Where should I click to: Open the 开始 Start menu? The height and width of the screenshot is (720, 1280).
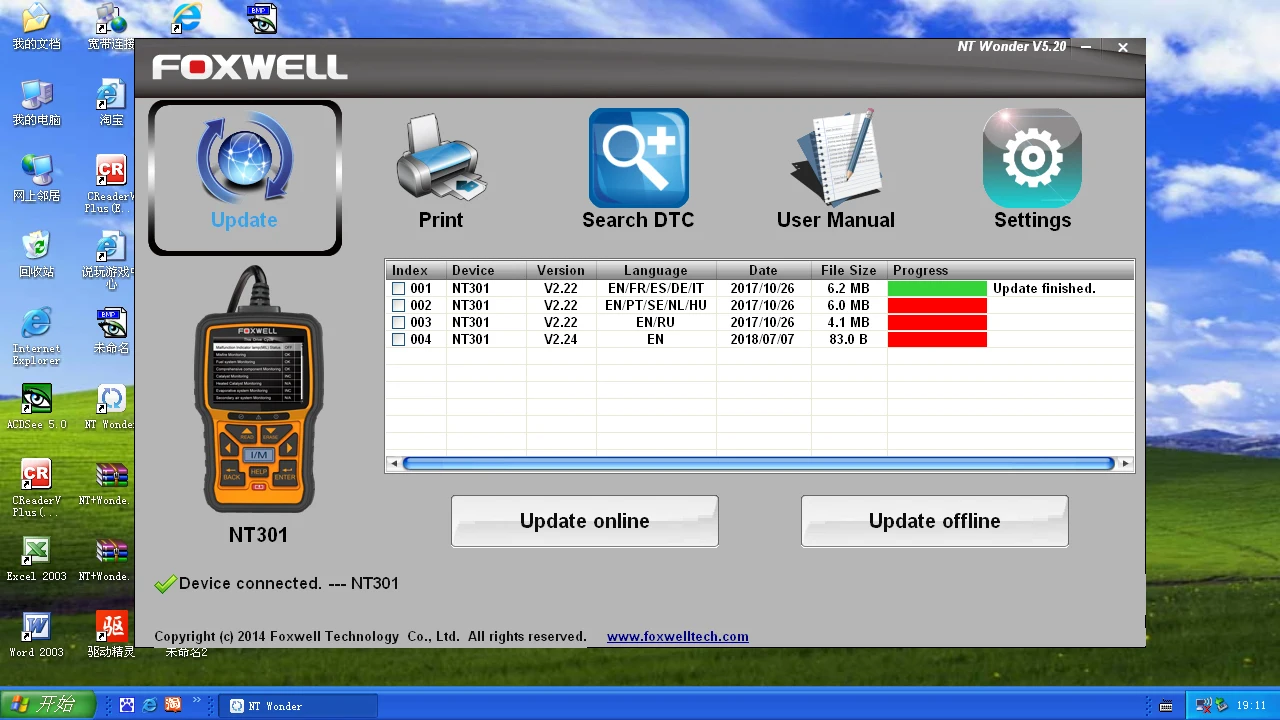tap(48, 705)
